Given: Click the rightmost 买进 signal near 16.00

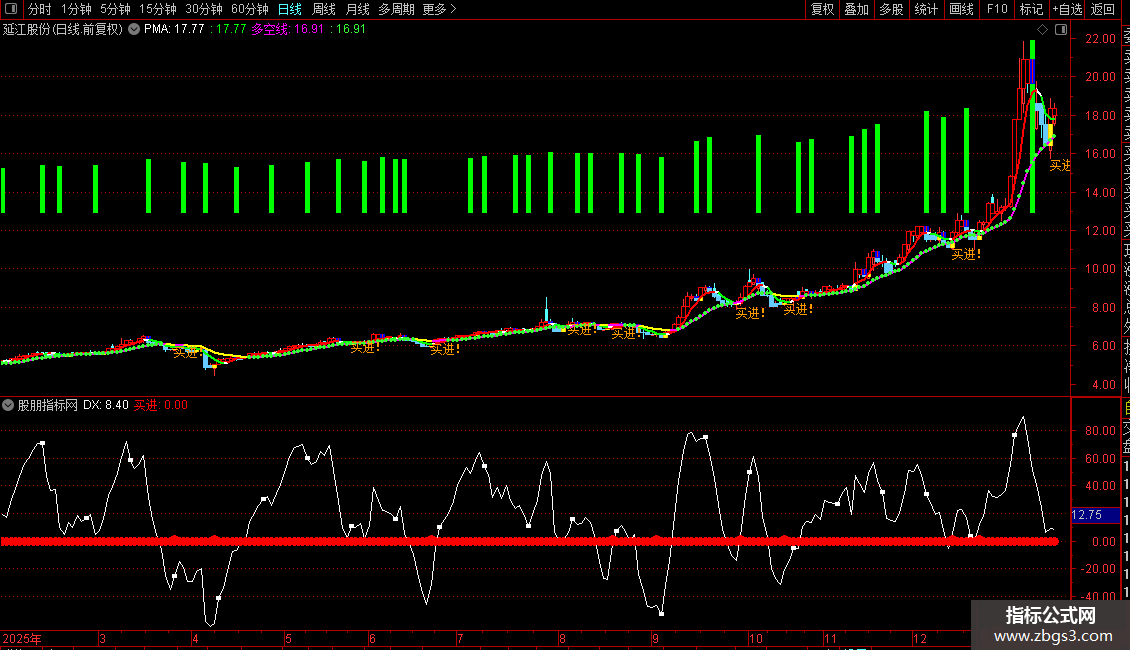Looking at the screenshot, I should tap(1059, 166).
